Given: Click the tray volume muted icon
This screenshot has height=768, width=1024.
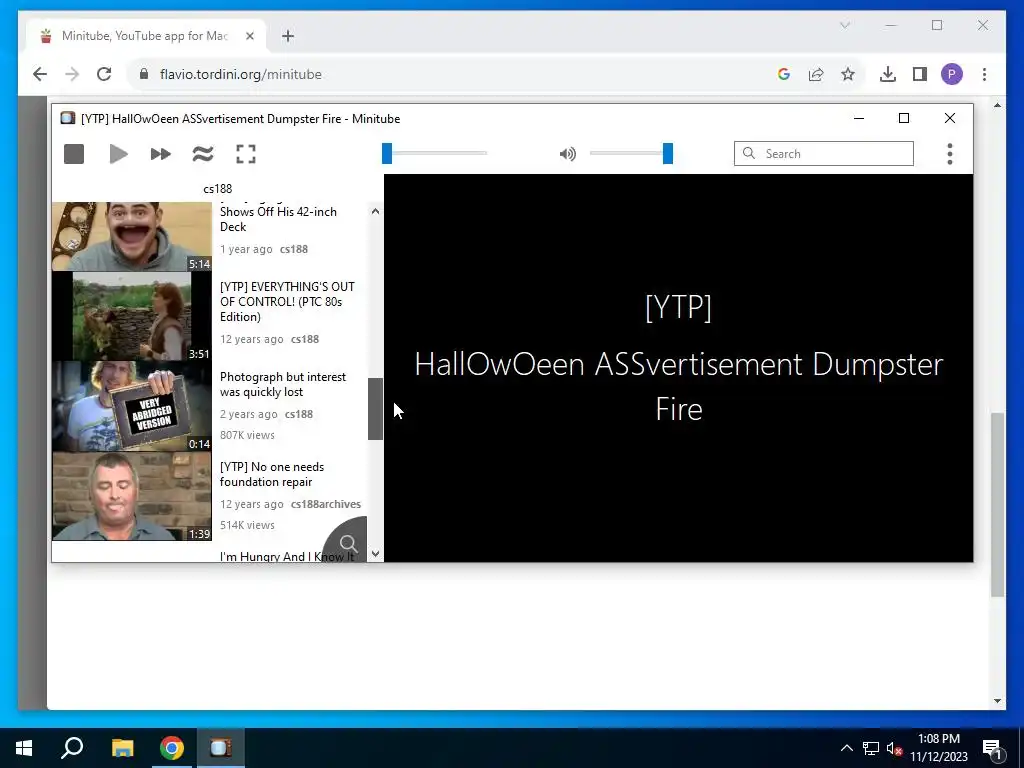Looking at the screenshot, I should 894,748.
